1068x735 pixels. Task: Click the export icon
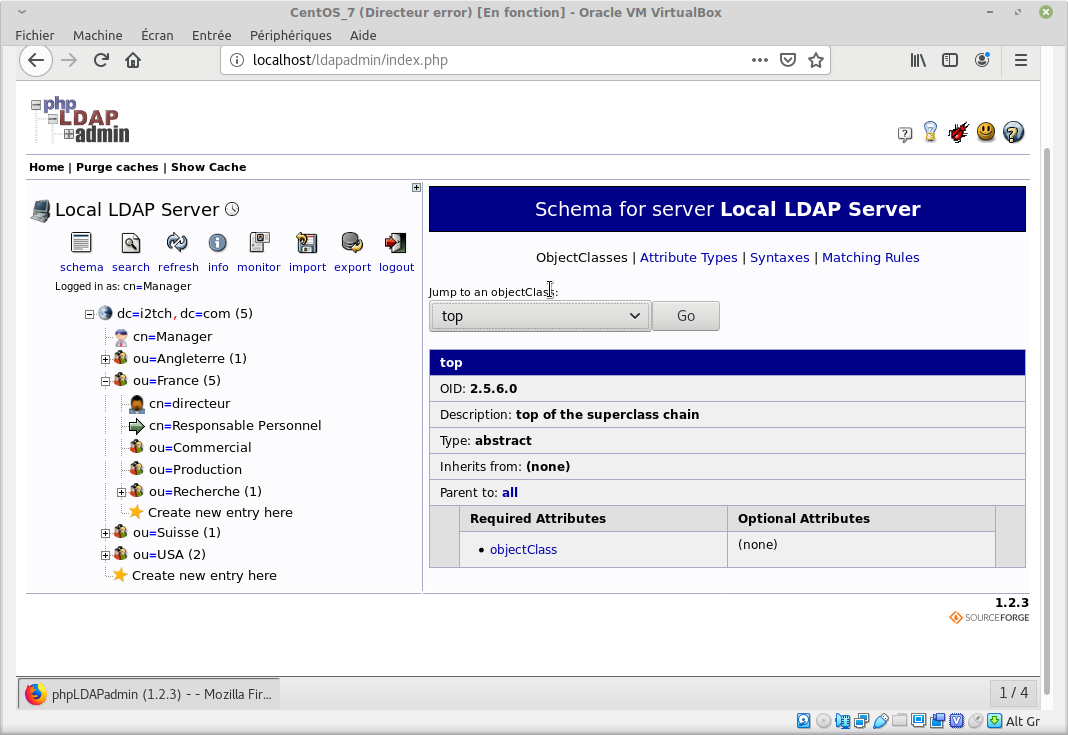352,243
